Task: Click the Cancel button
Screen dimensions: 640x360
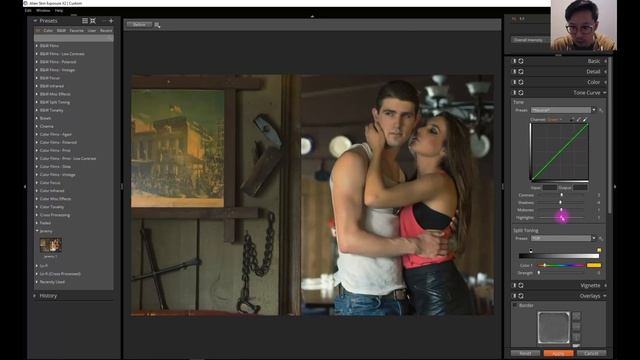Action: 591,353
